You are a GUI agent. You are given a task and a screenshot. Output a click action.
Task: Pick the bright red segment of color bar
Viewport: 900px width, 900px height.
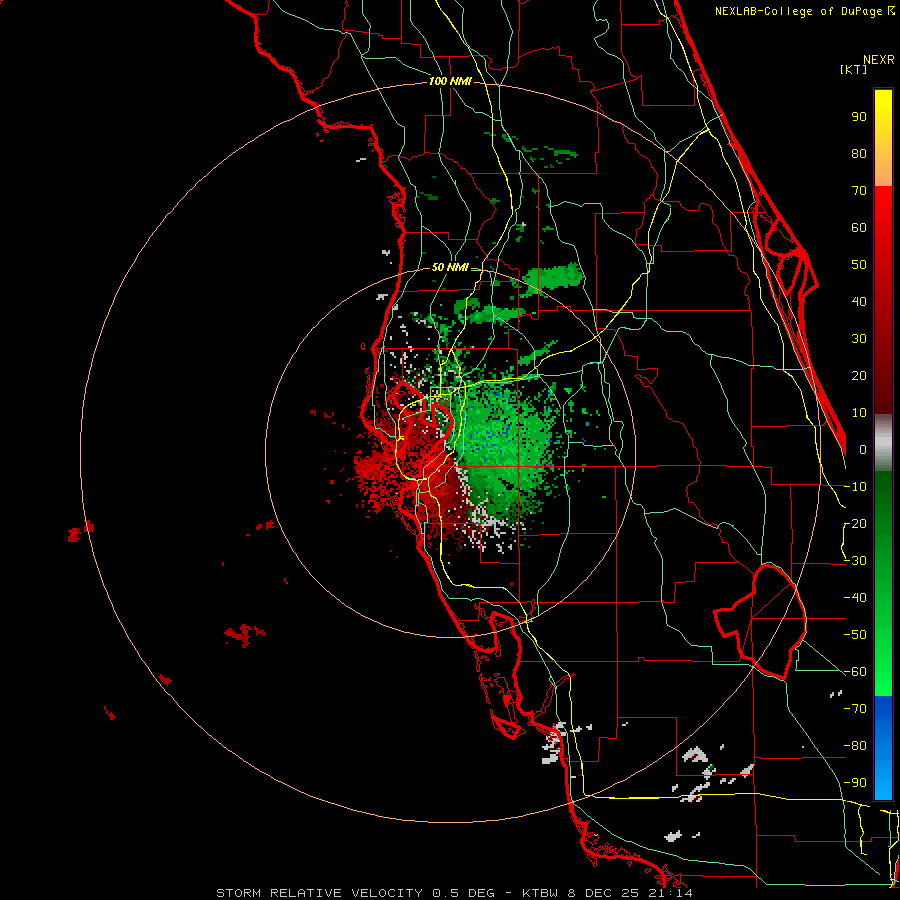[883, 300]
